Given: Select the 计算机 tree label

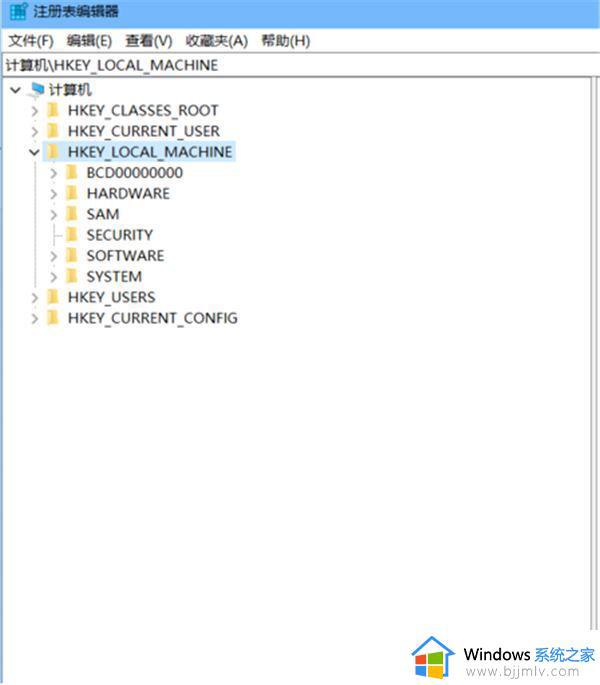Looking at the screenshot, I should 70,90.
